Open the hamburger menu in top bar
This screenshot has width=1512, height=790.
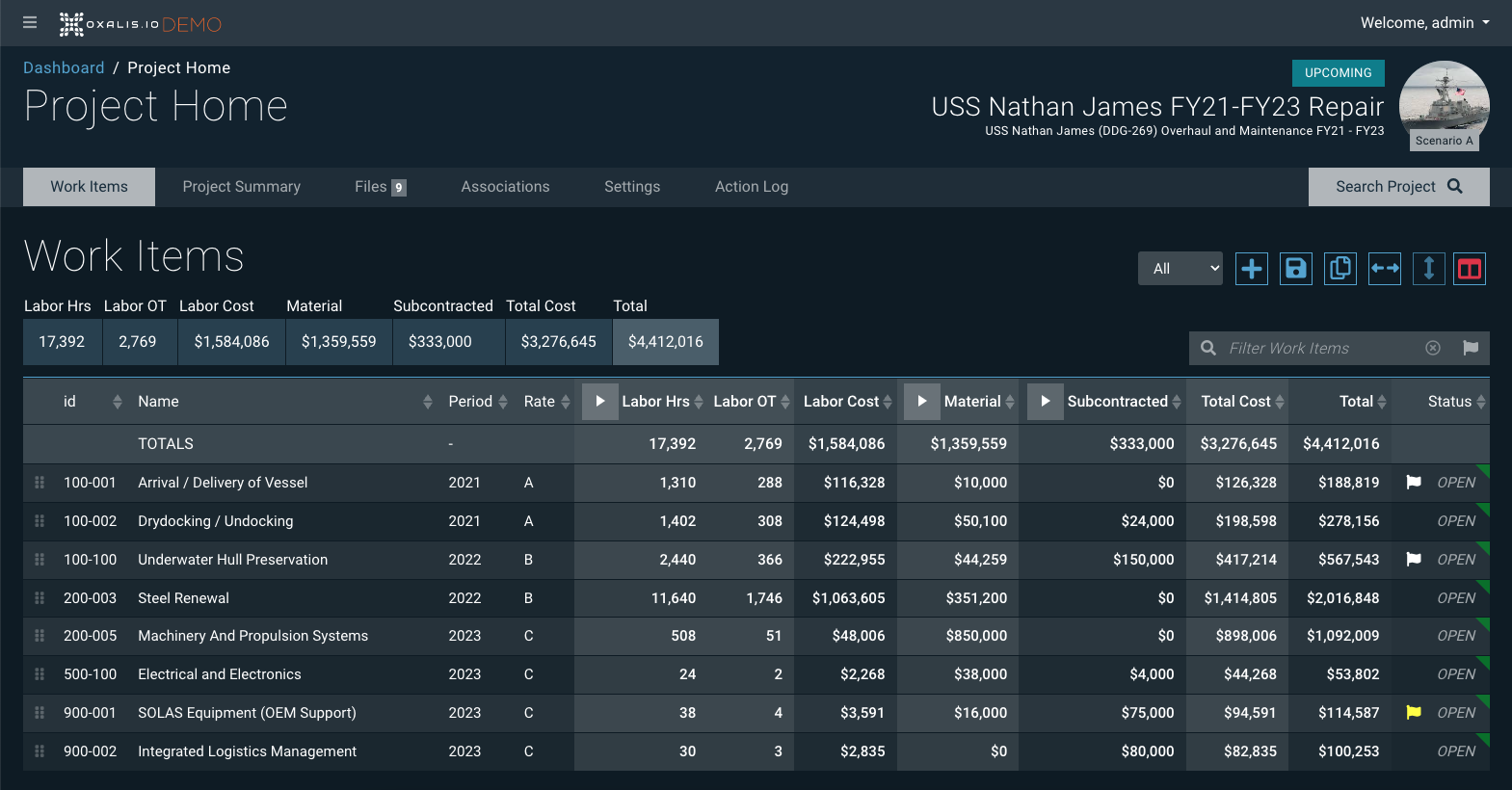point(30,23)
